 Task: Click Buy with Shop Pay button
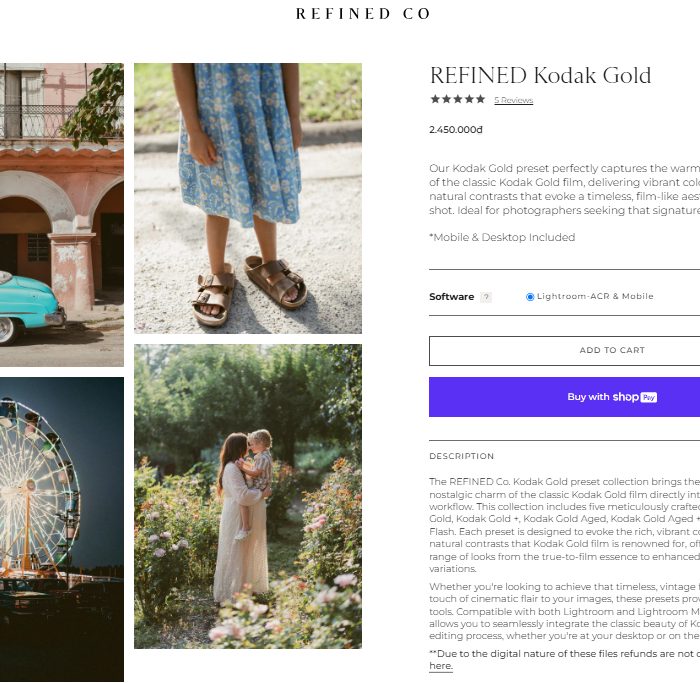612,397
